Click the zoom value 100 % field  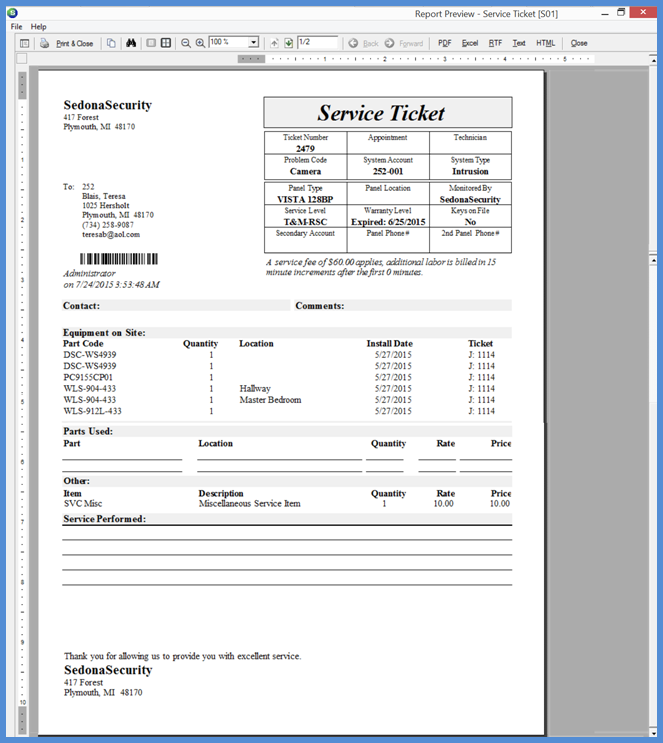228,42
